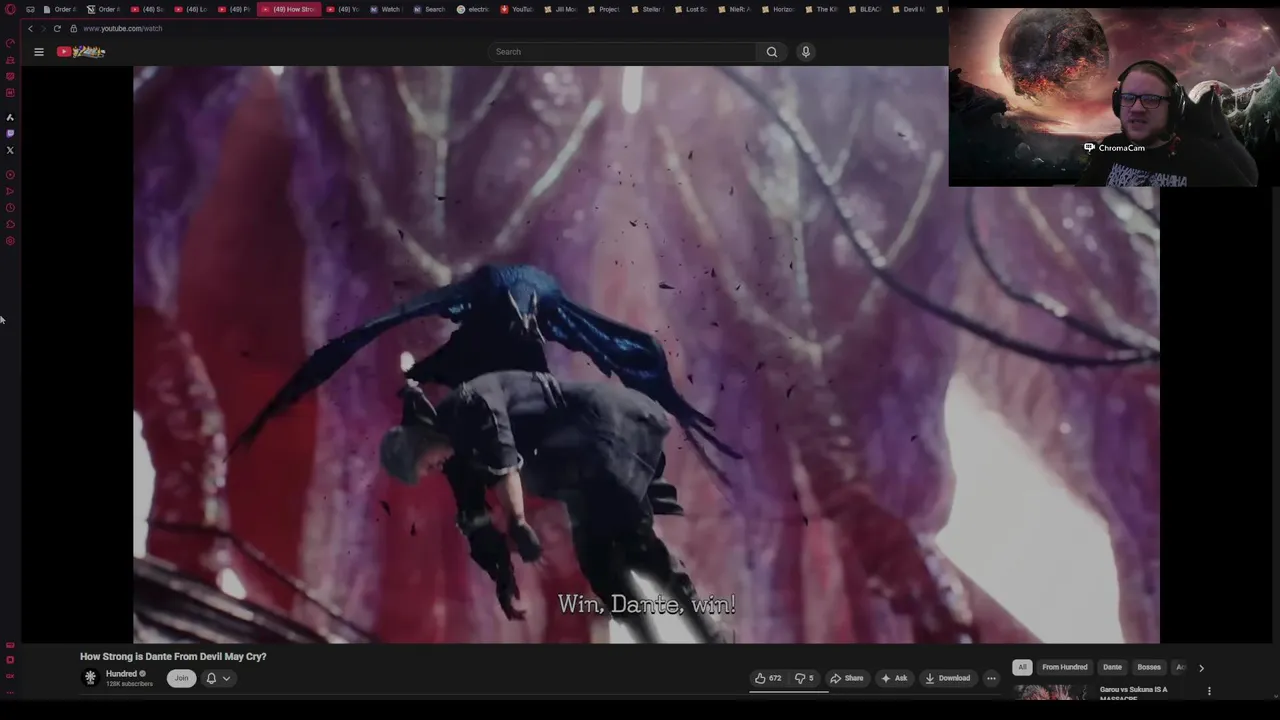Open the Twitch sidebar panel

(x=10, y=133)
